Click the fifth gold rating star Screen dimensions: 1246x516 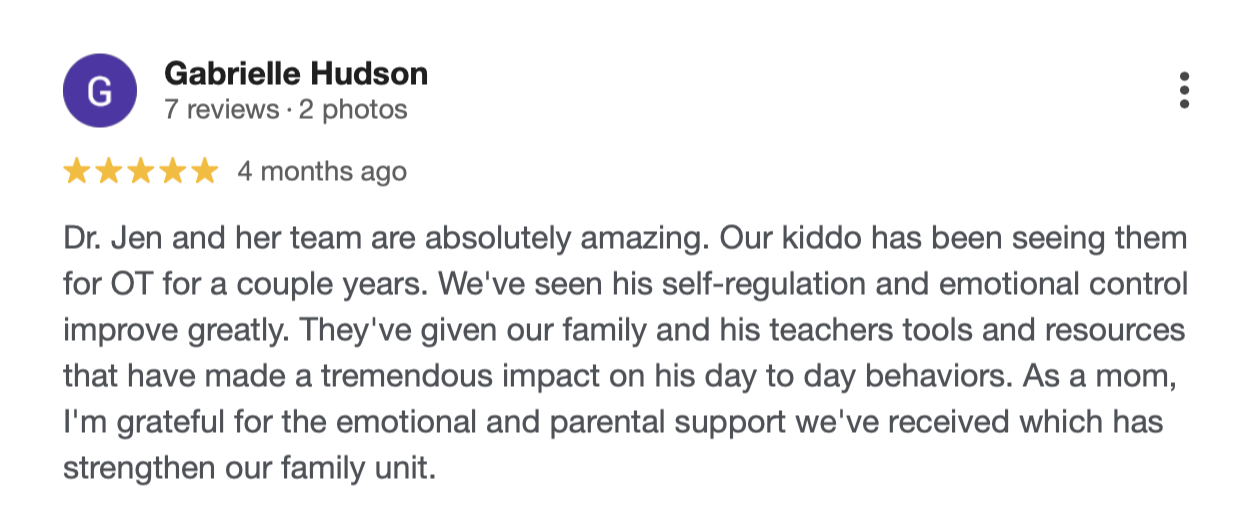click(x=205, y=172)
